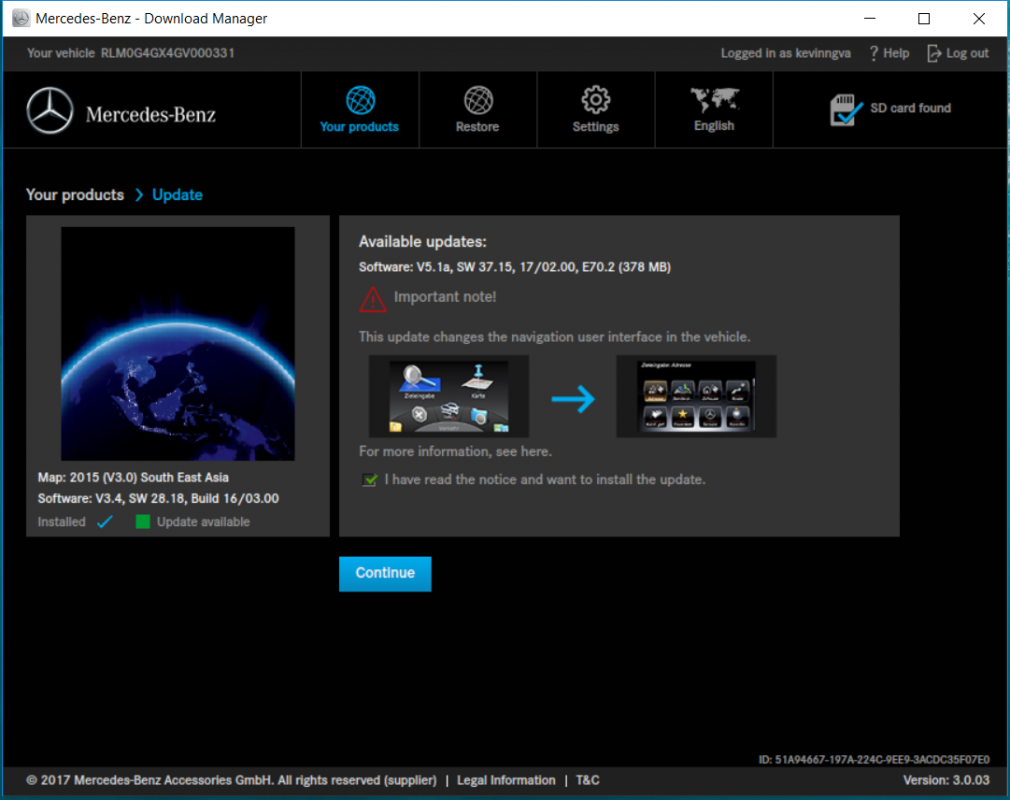Change language via English world map
Image resolution: width=1010 pixels, height=800 pixels.
pyautogui.click(x=714, y=110)
